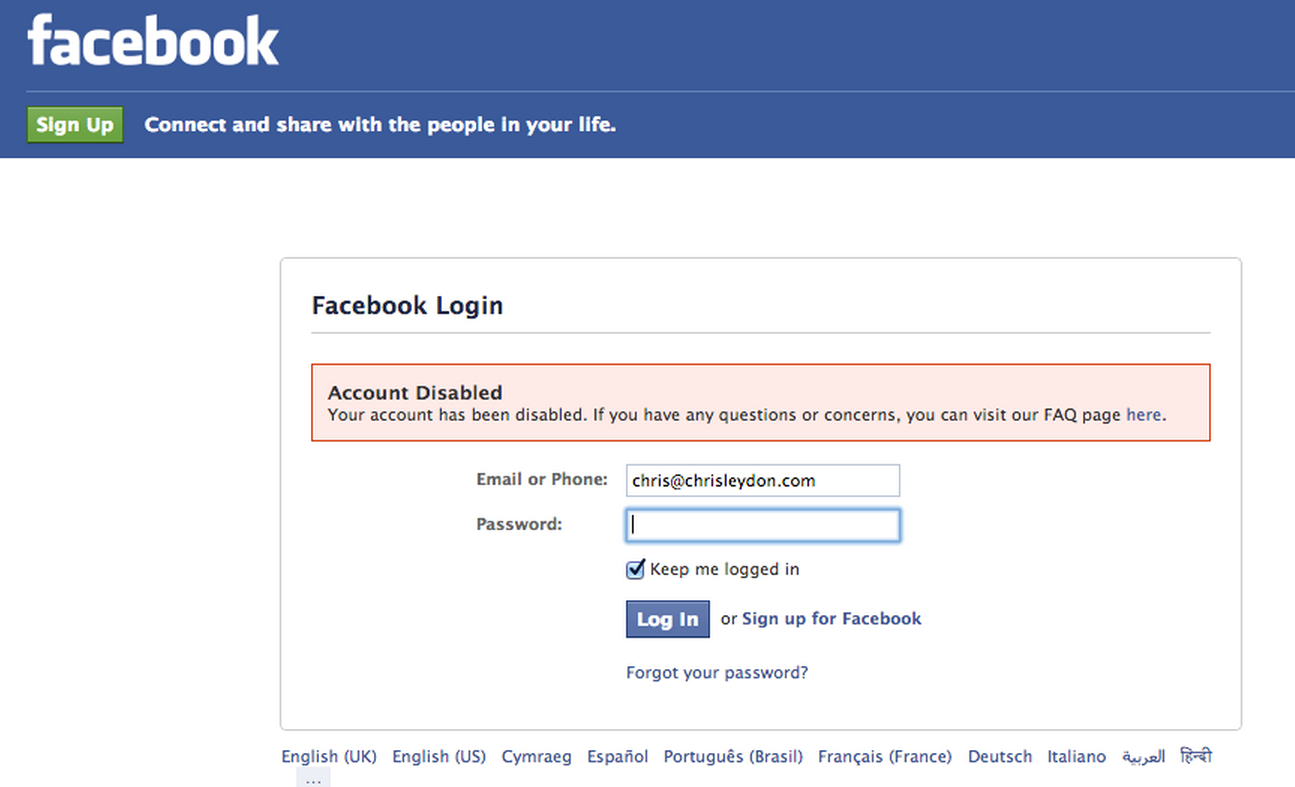The height and width of the screenshot is (787, 1295).
Task: Click the green Sign Up button
Action: point(74,124)
